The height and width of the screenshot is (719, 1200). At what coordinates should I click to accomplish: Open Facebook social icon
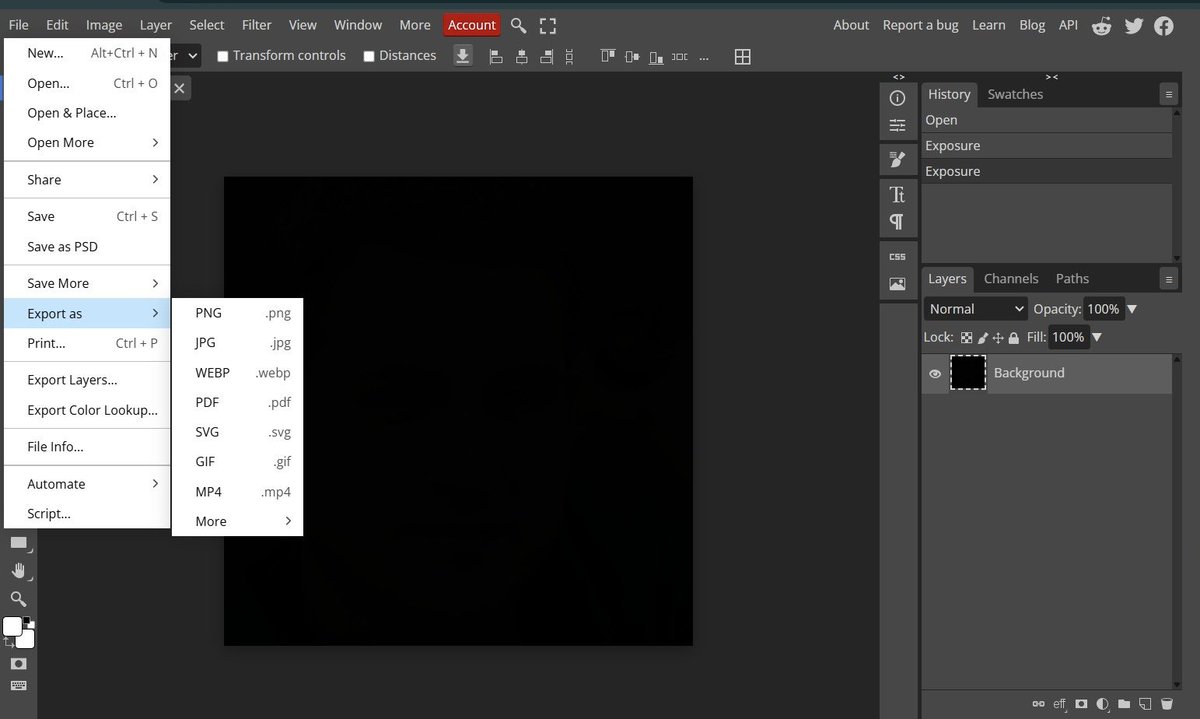click(1164, 26)
